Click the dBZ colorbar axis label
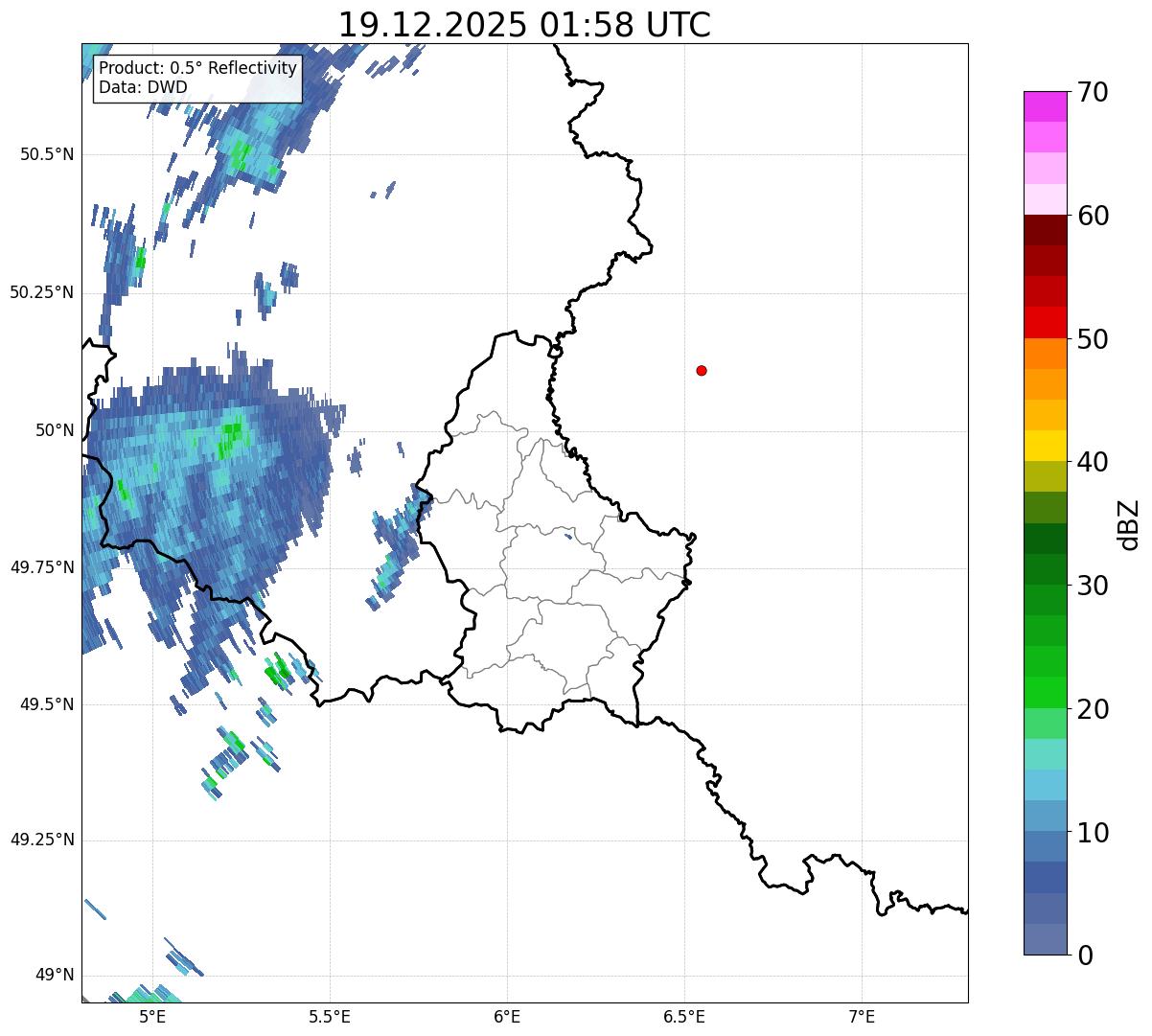This screenshot has height=1036, width=1152. tap(1129, 524)
